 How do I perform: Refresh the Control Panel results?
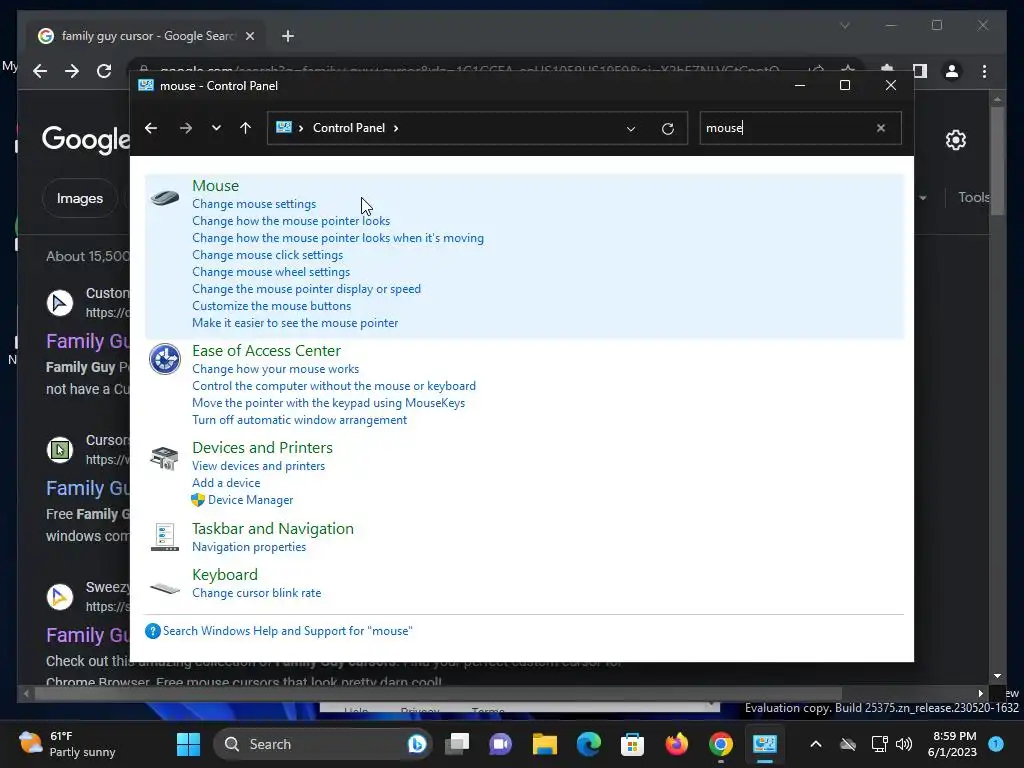(x=667, y=129)
